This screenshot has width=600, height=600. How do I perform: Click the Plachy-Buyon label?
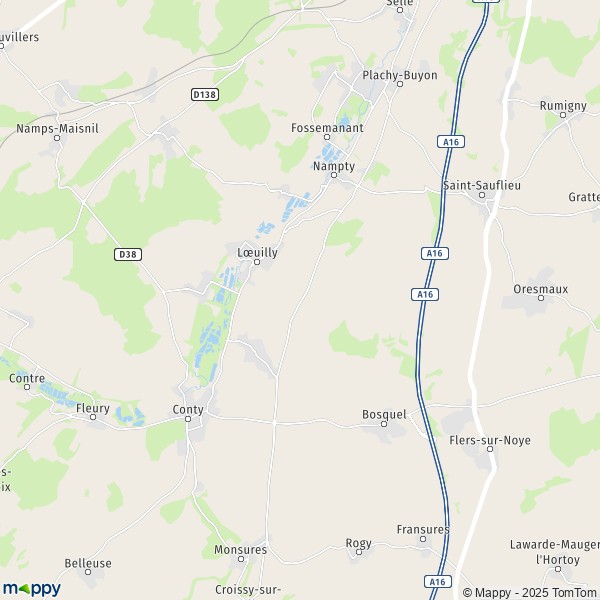pyautogui.click(x=400, y=75)
